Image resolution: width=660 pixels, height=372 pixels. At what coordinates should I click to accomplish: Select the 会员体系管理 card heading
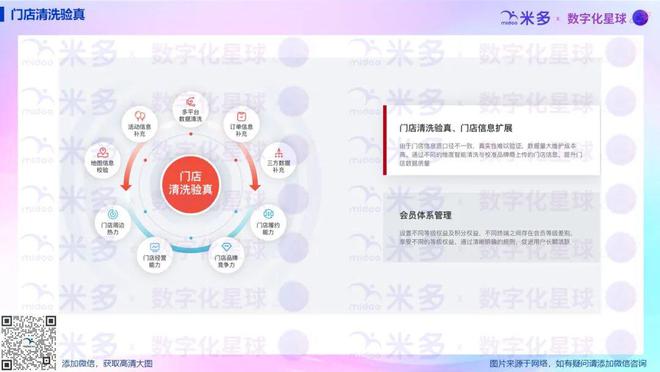click(x=426, y=215)
